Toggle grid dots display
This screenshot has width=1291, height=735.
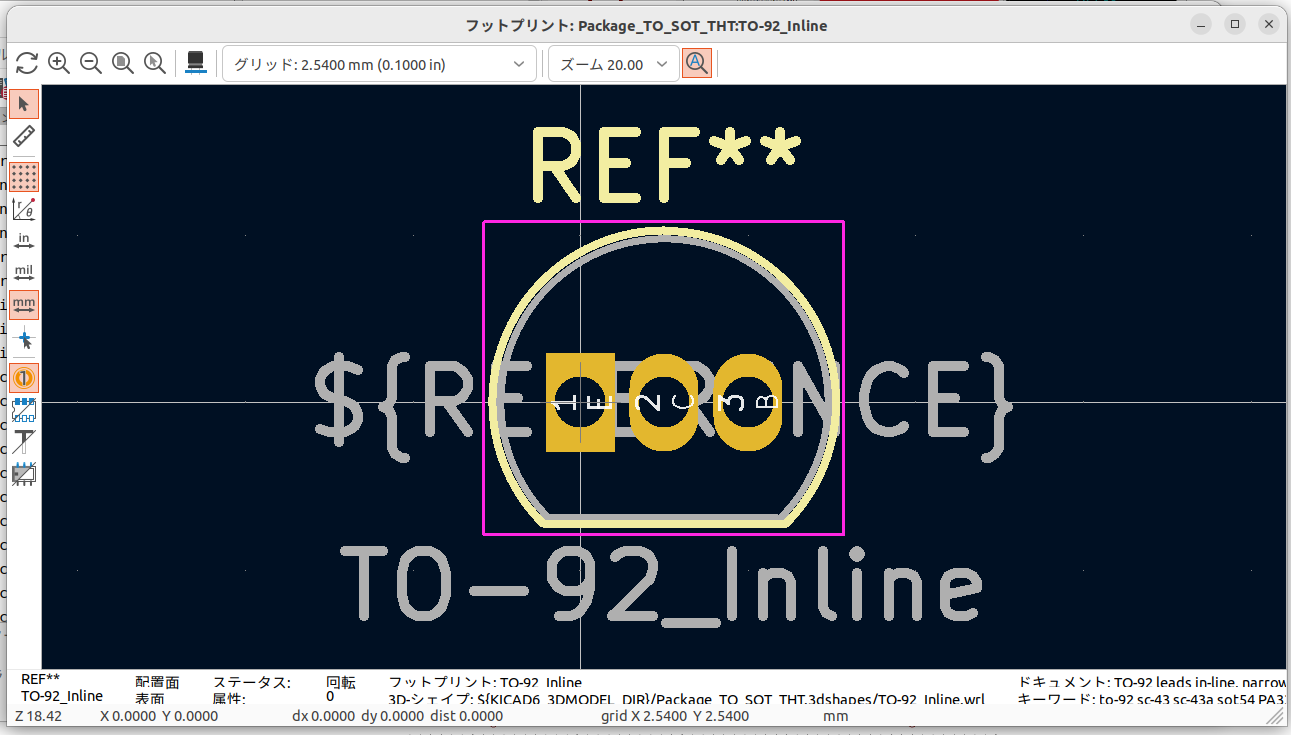(24, 177)
